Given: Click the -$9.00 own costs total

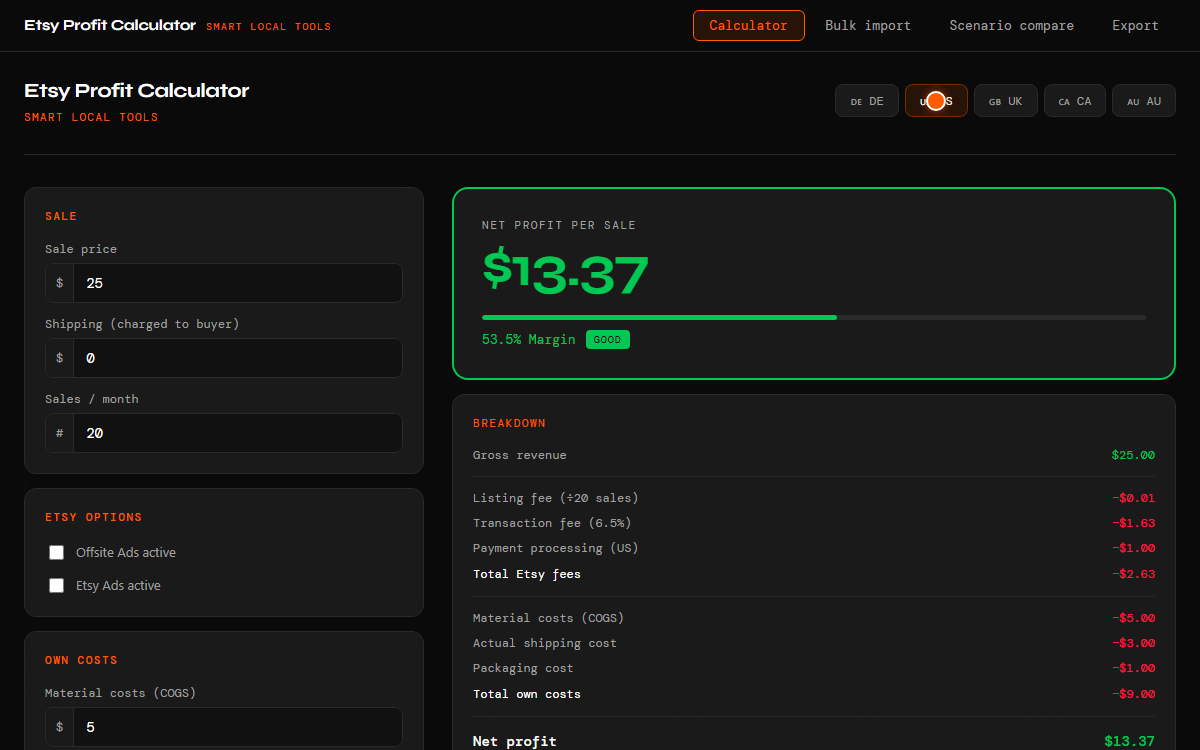Looking at the screenshot, I should (1133, 694).
